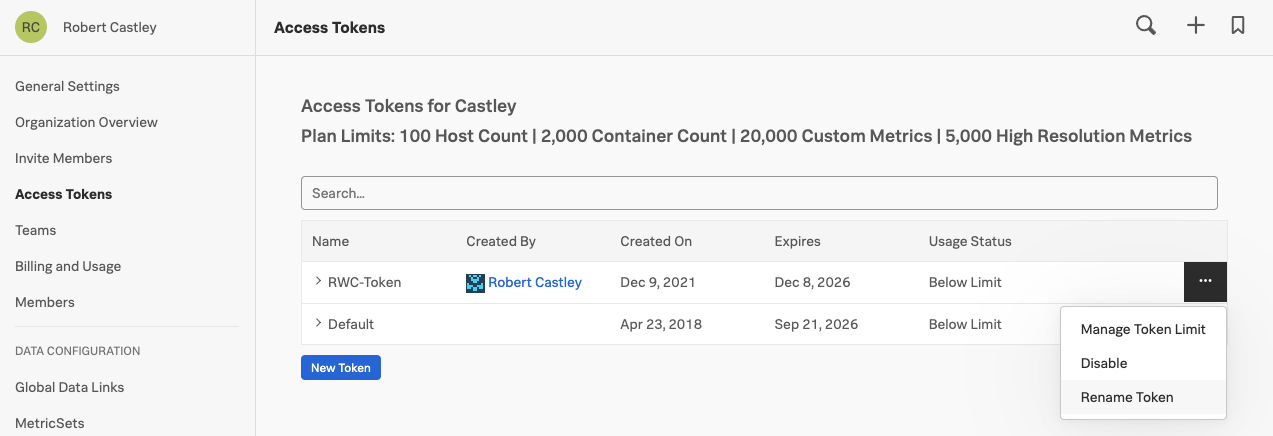Choose Disable in the token menu
This screenshot has width=1273, height=436.
tap(1104, 363)
